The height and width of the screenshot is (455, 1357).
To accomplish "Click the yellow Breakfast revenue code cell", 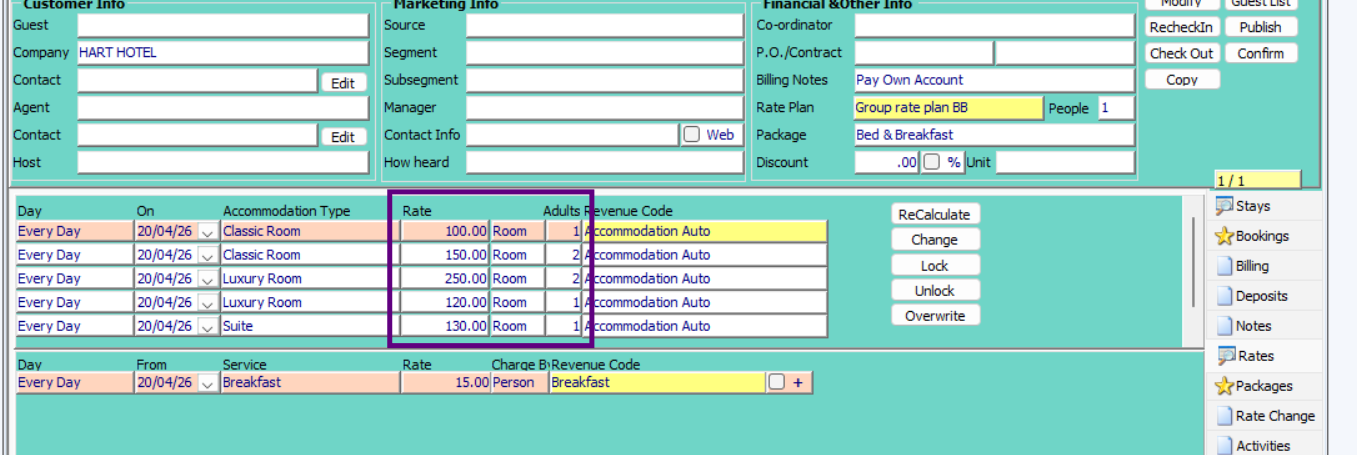I will tap(657, 382).
